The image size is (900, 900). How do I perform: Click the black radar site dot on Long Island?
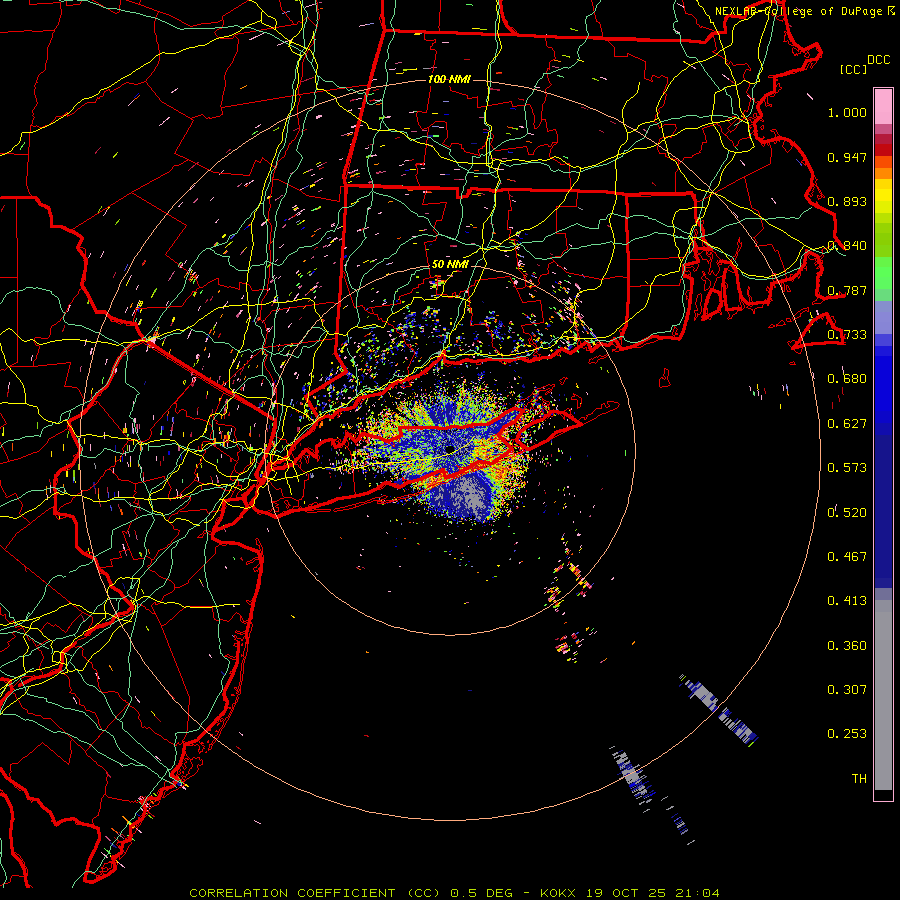pyautogui.click(x=449, y=448)
